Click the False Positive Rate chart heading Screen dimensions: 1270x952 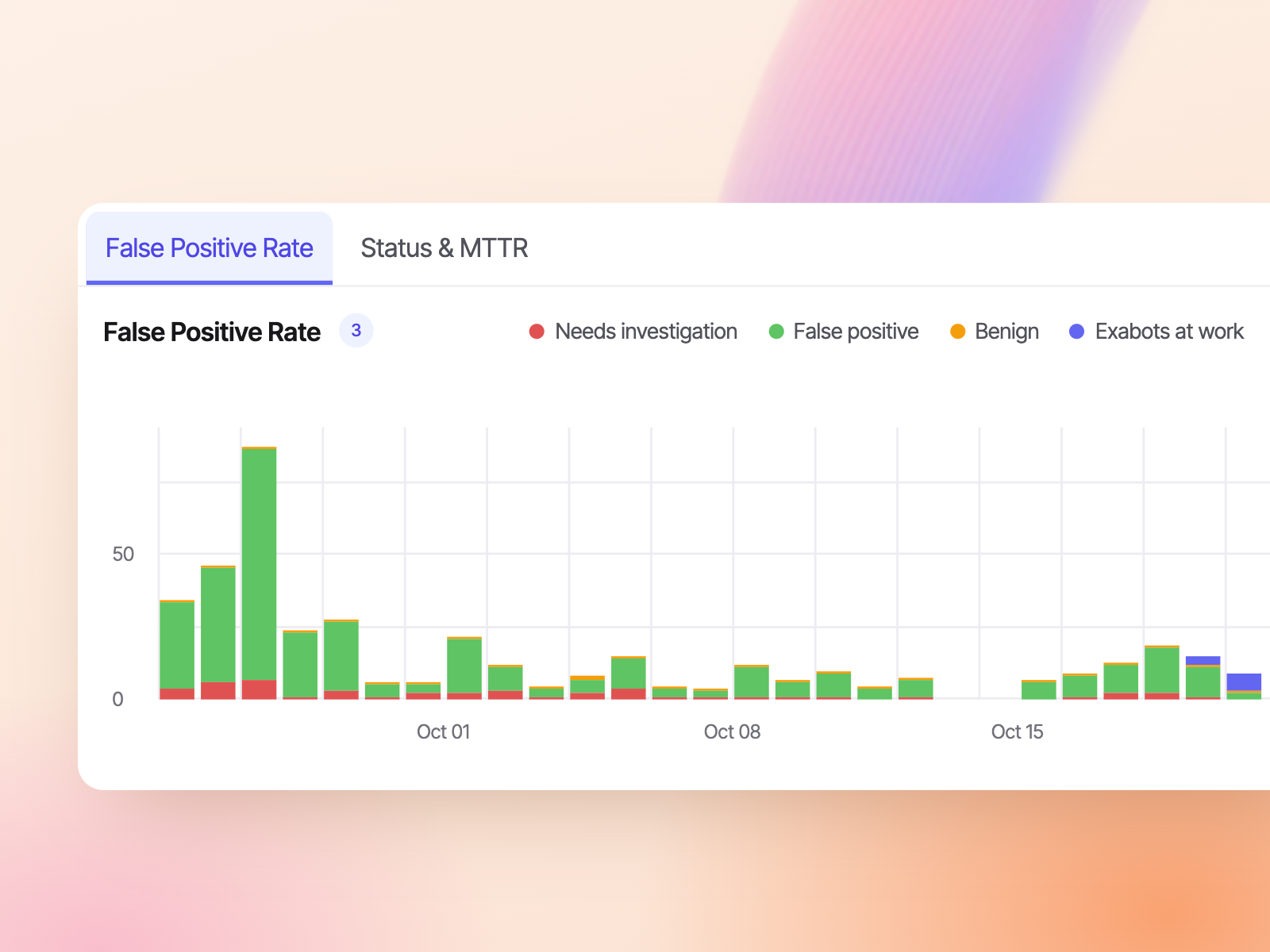[212, 332]
